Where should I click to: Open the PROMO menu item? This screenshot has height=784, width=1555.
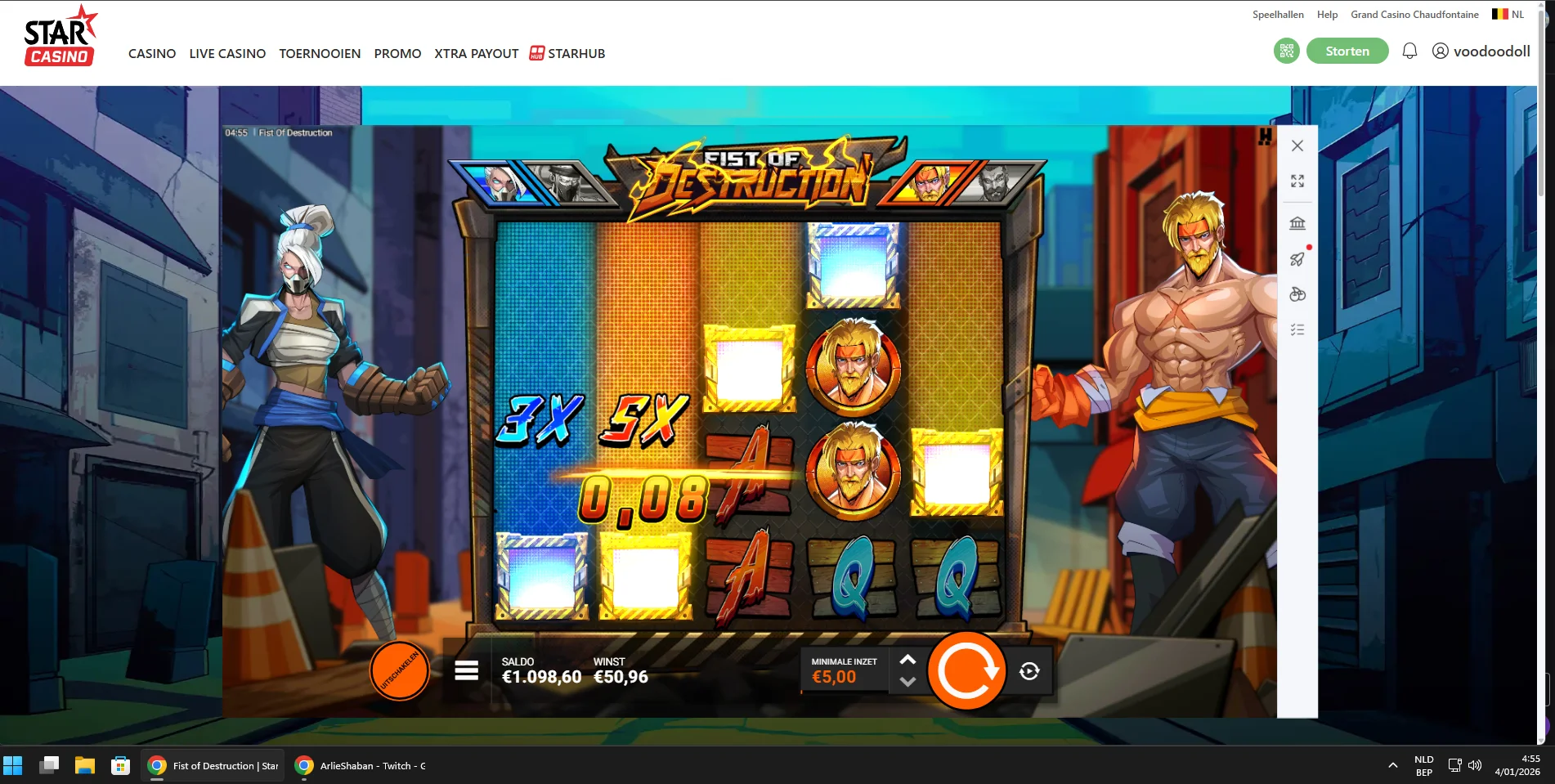[x=397, y=53]
